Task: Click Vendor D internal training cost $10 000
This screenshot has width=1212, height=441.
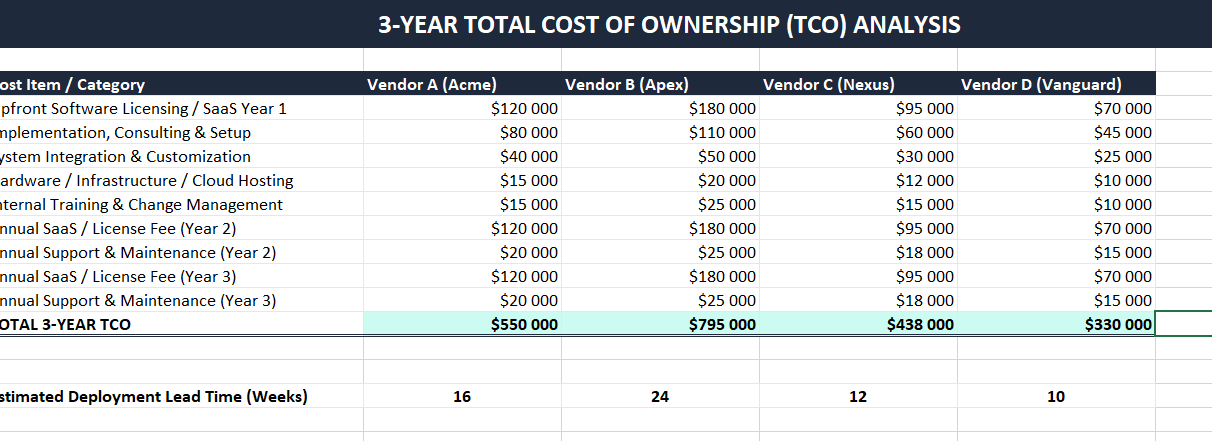Action: (x=1057, y=204)
